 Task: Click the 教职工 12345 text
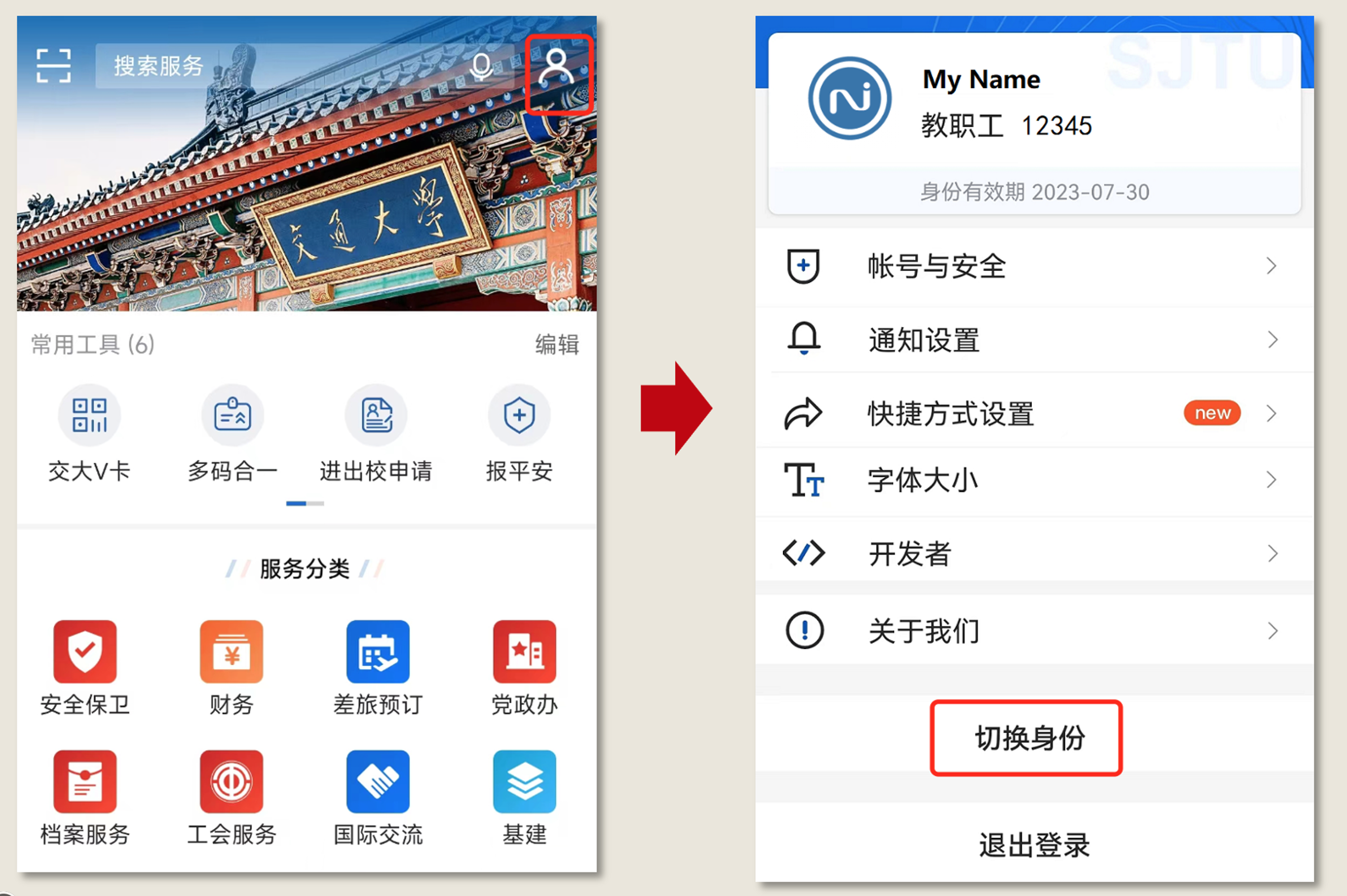click(x=1006, y=126)
